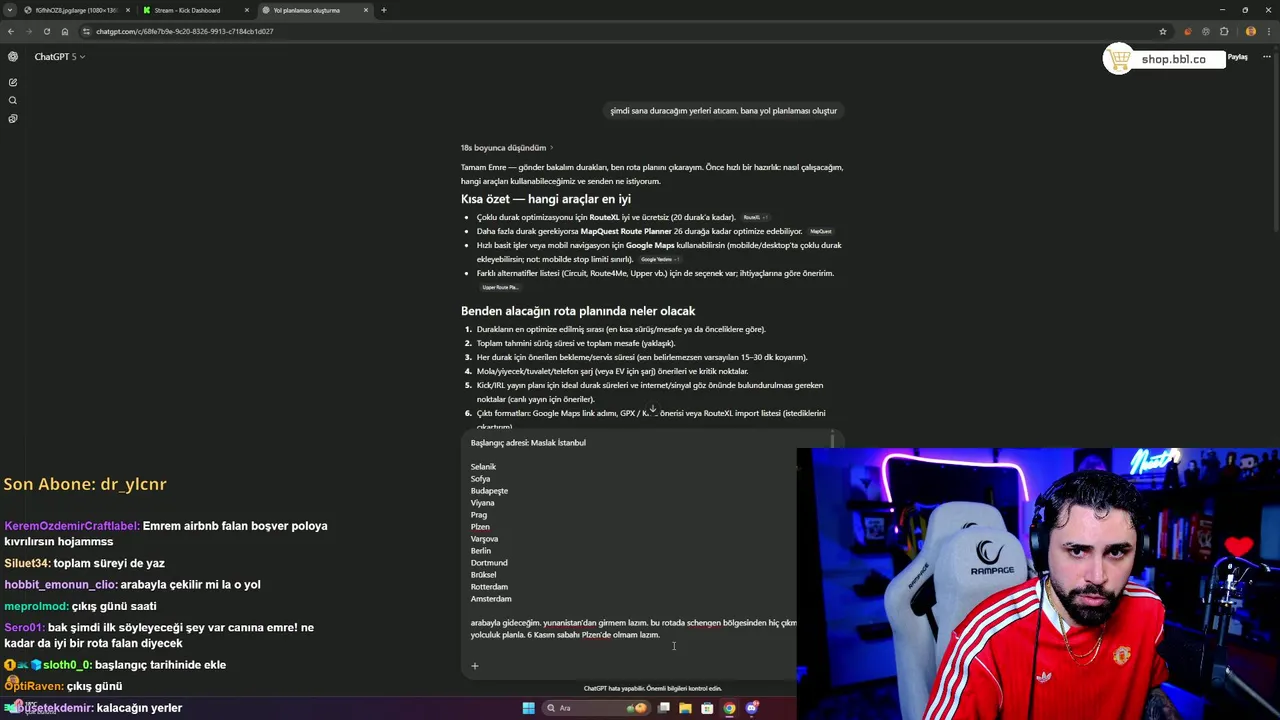
Task: Click 'Amsterdam' in the composer list
Action: click(491, 599)
